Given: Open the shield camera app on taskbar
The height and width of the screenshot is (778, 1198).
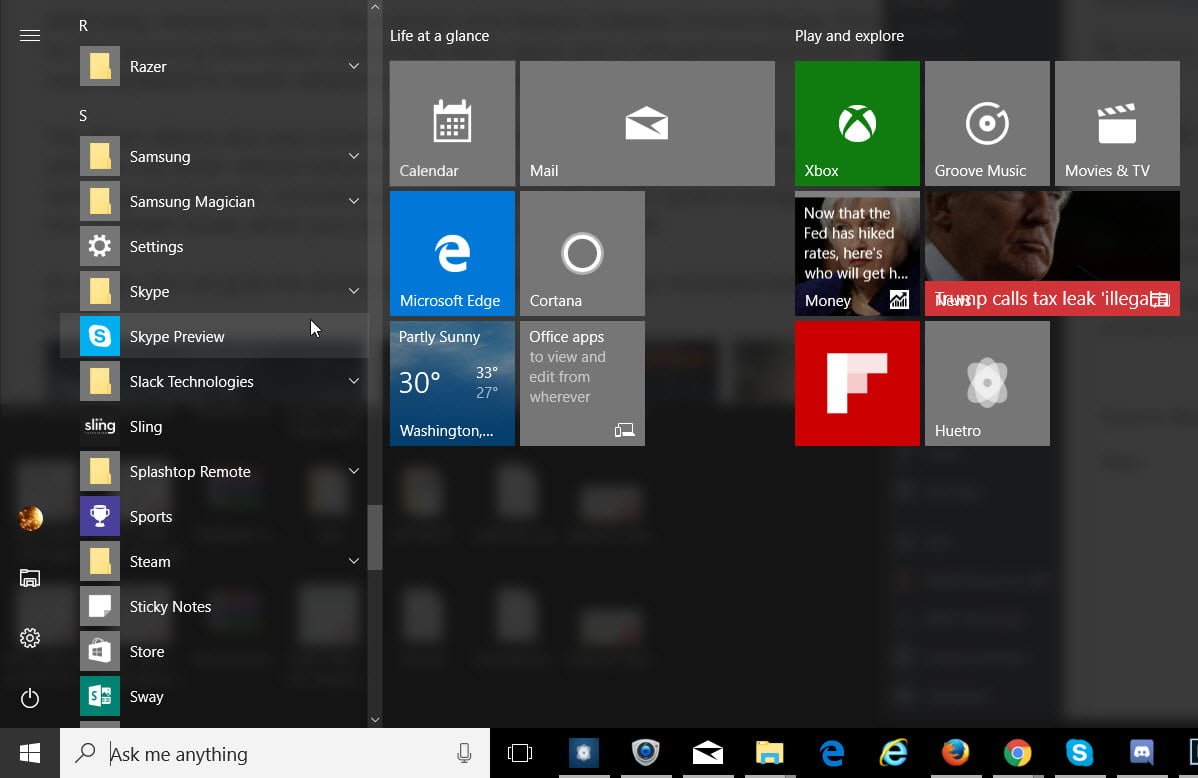Looking at the screenshot, I should tap(646, 754).
